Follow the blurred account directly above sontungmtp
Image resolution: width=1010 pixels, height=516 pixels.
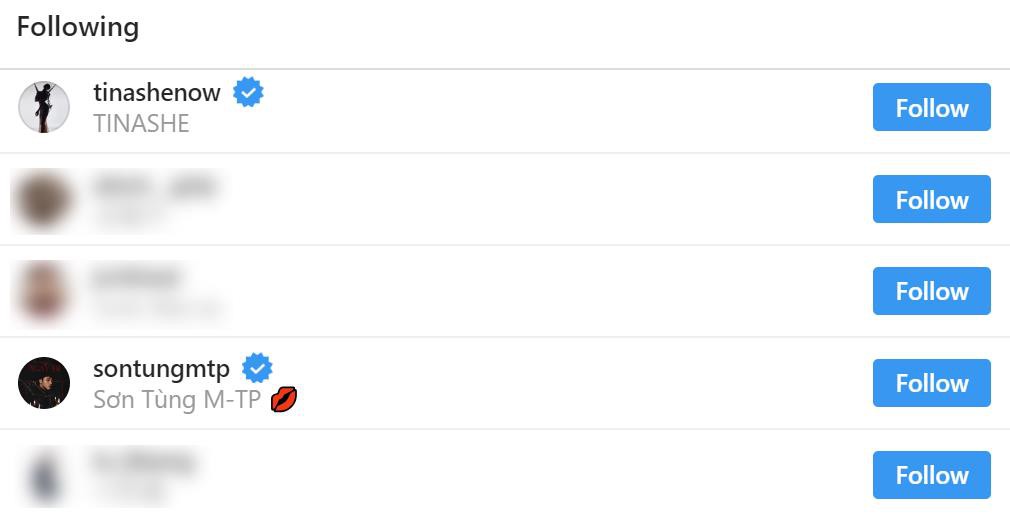931,291
